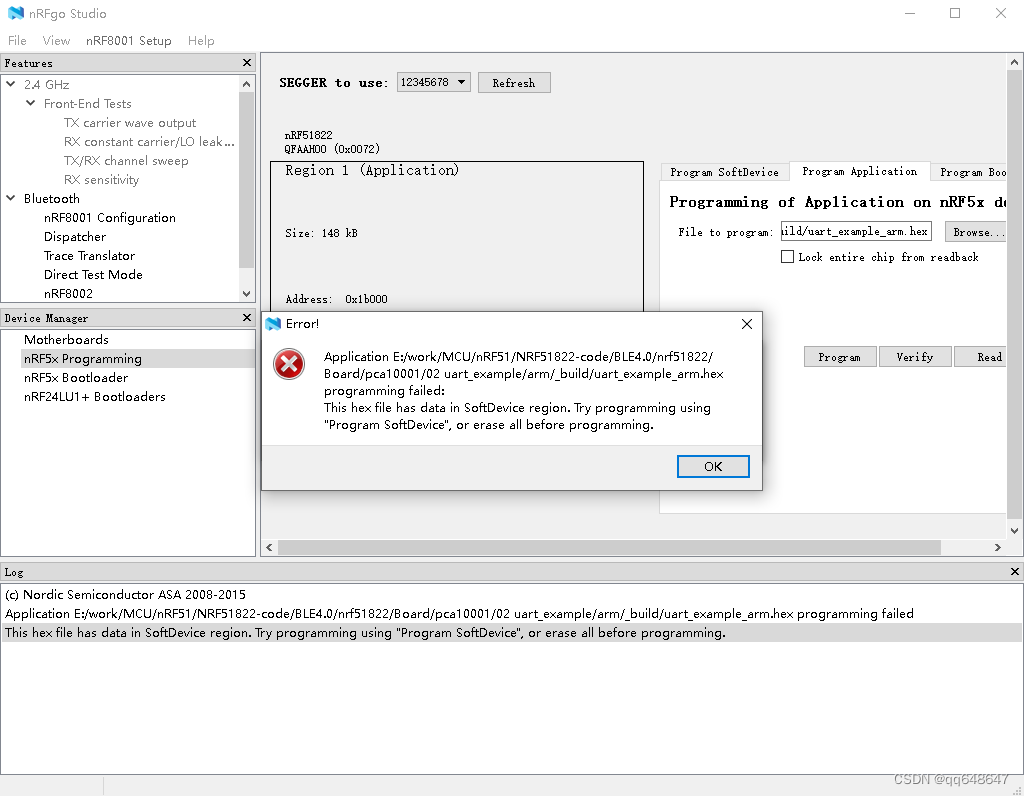Viewport: 1024px width, 796px height.
Task: Select TX/RX channel sweep
Action: click(x=126, y=161)
